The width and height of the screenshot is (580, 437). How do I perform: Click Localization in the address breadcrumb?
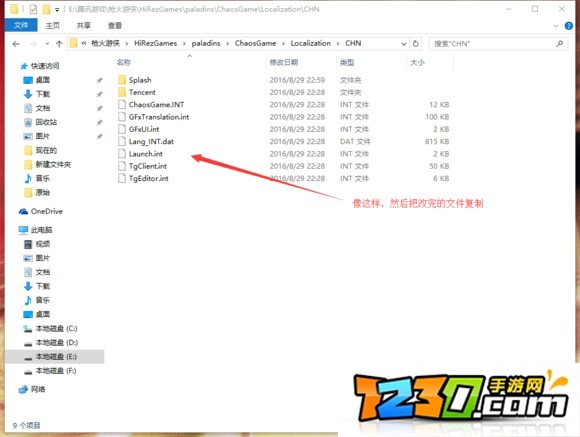click(310, 43)
